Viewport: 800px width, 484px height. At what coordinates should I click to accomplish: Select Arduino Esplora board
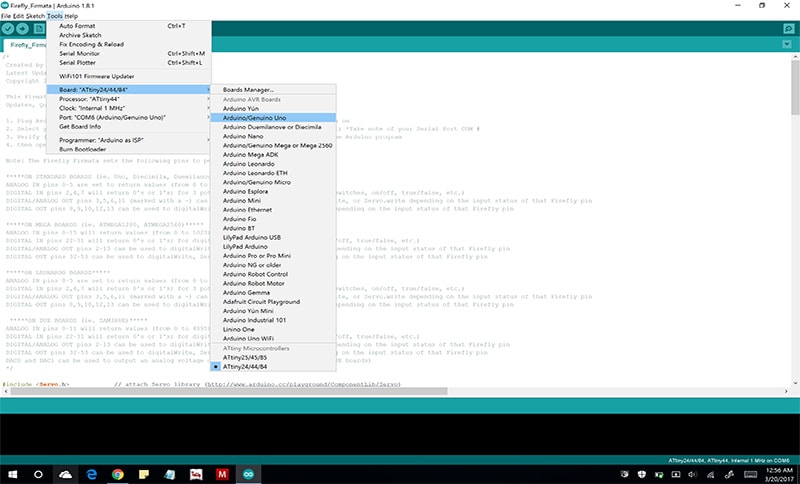(273, 191)
